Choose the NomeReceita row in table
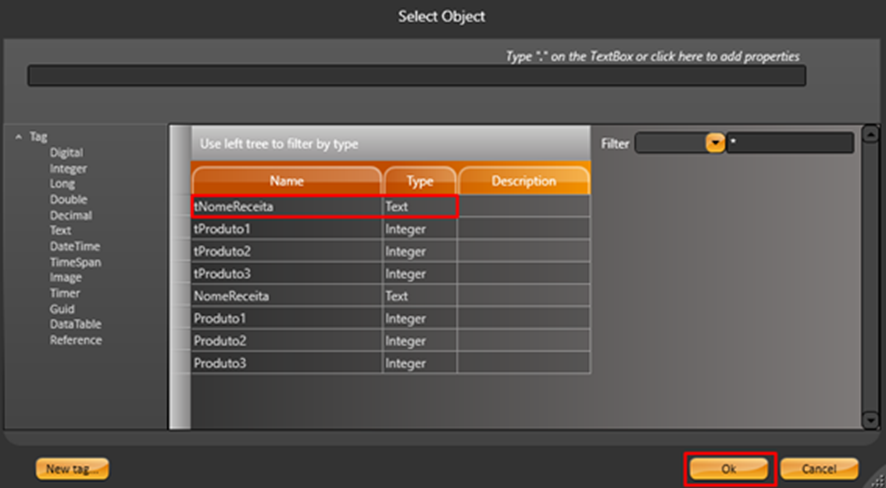 [x=286, y=296]
